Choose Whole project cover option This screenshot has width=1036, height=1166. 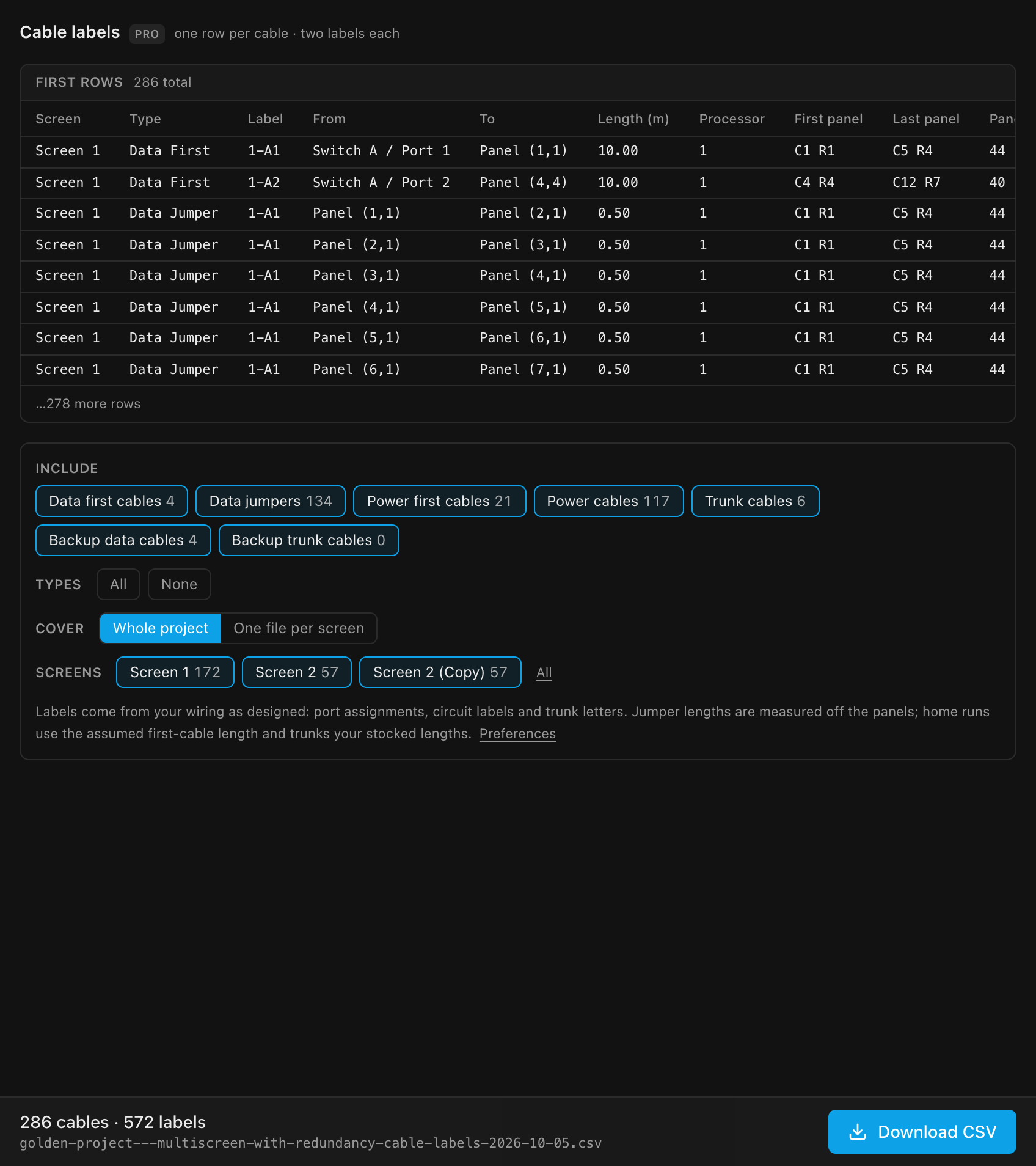161,628
